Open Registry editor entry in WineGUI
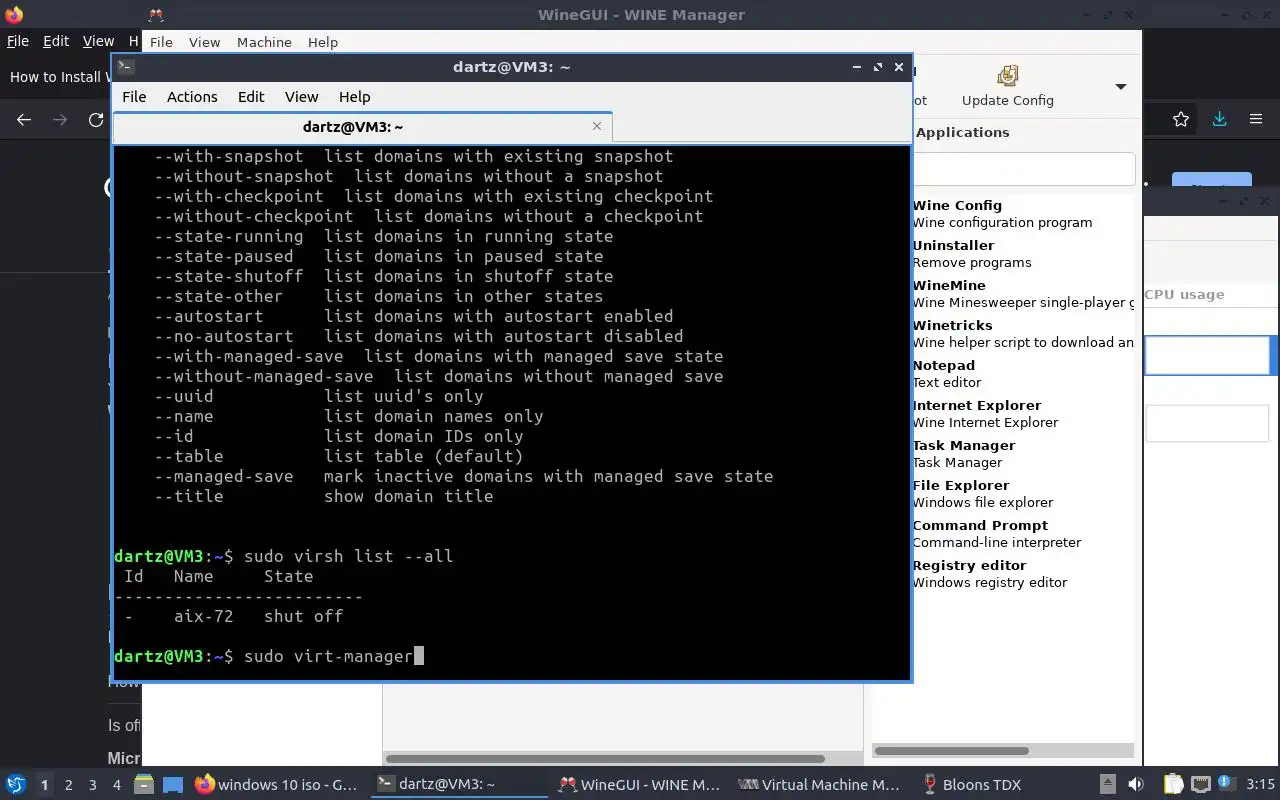The width and height of the screenshot is (1280, 800). point(1023,574)
